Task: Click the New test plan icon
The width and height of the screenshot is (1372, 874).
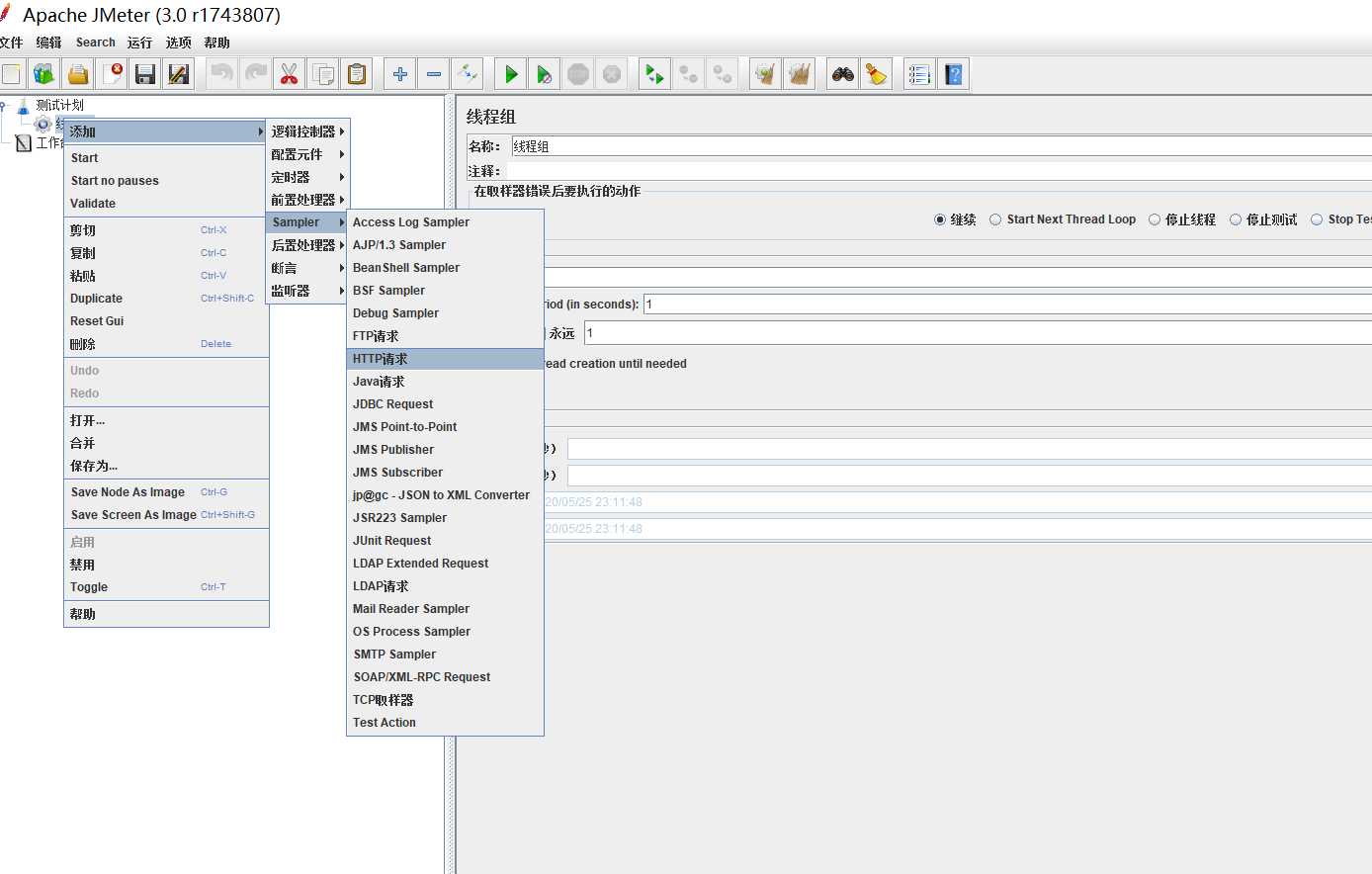Action: tap(11, 74)
